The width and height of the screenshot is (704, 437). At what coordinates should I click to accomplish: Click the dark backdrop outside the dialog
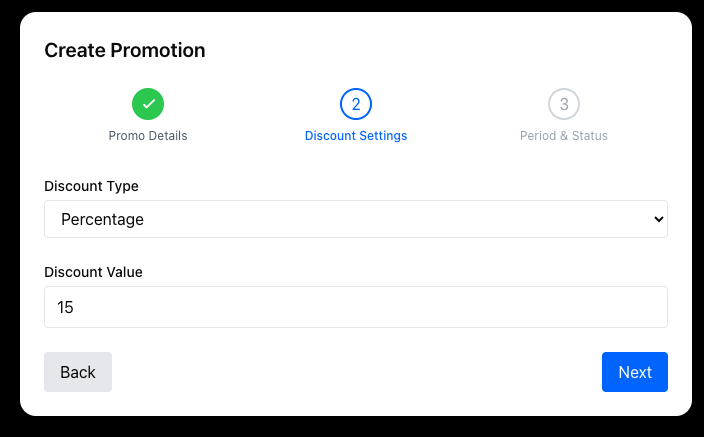(8, 220)
